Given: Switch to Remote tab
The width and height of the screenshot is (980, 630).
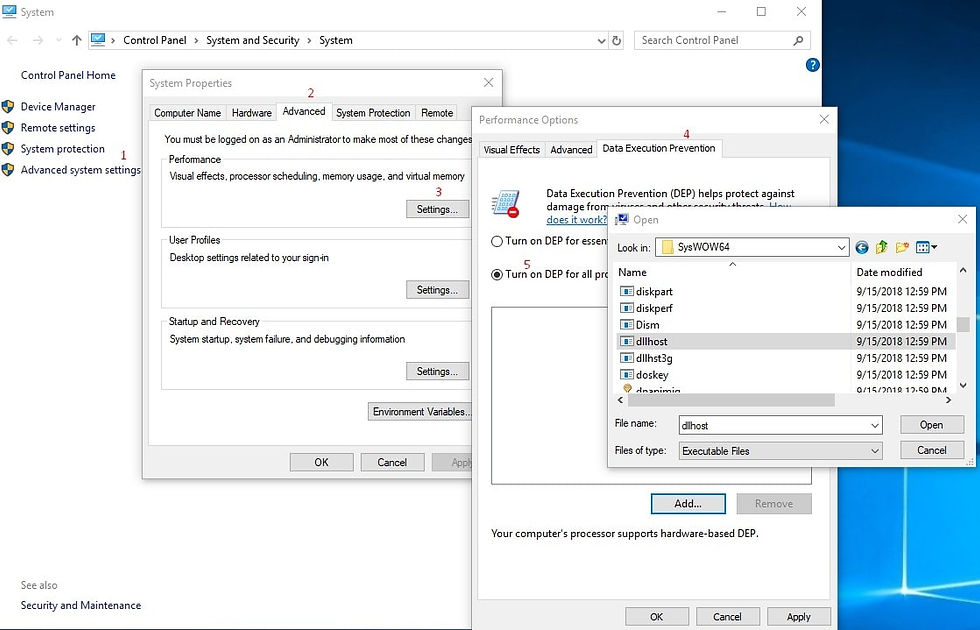Looking at the screenshot, I should tap(437, 113).
